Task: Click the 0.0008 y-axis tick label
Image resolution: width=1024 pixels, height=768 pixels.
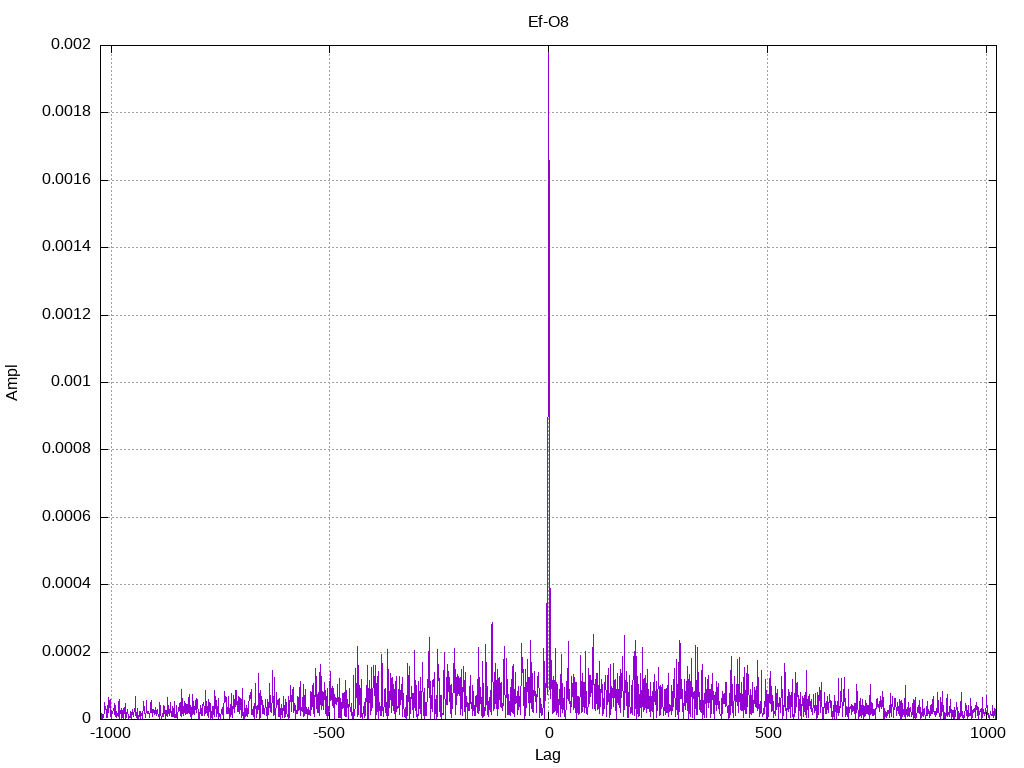Action: 66,449
